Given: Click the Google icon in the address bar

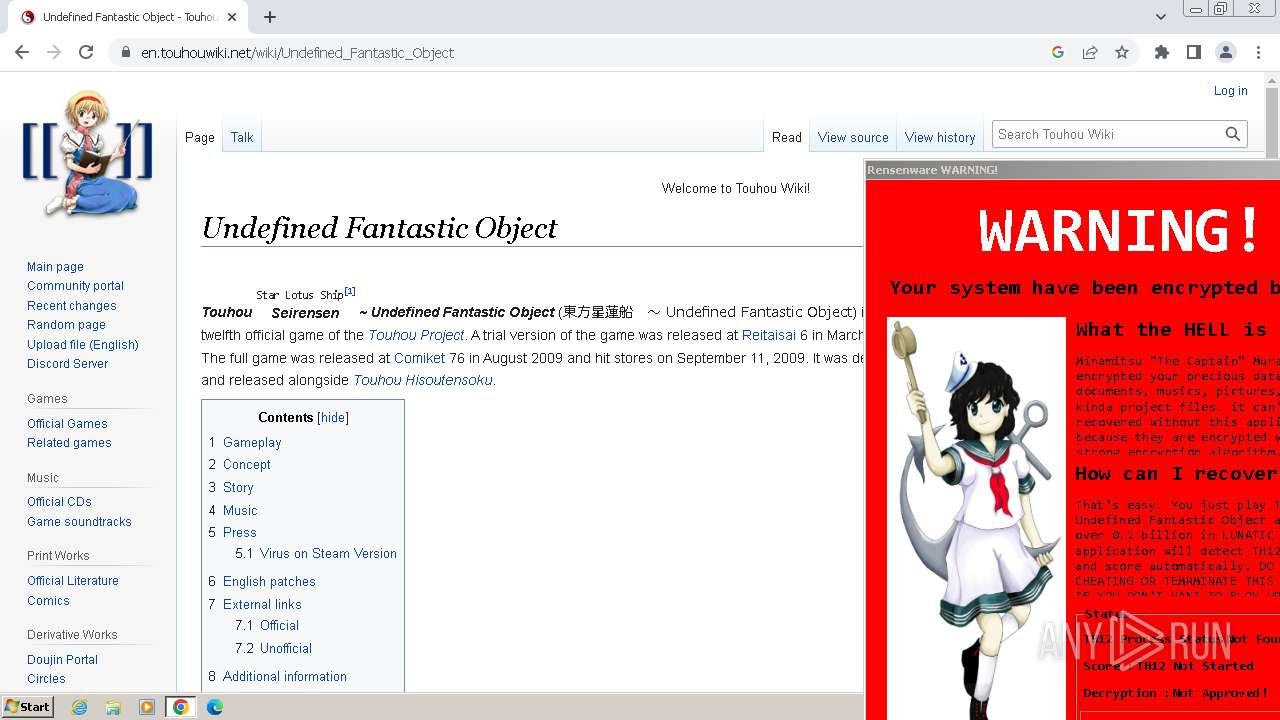Looking at the screenshot, I should click(x=1058, y=52).
